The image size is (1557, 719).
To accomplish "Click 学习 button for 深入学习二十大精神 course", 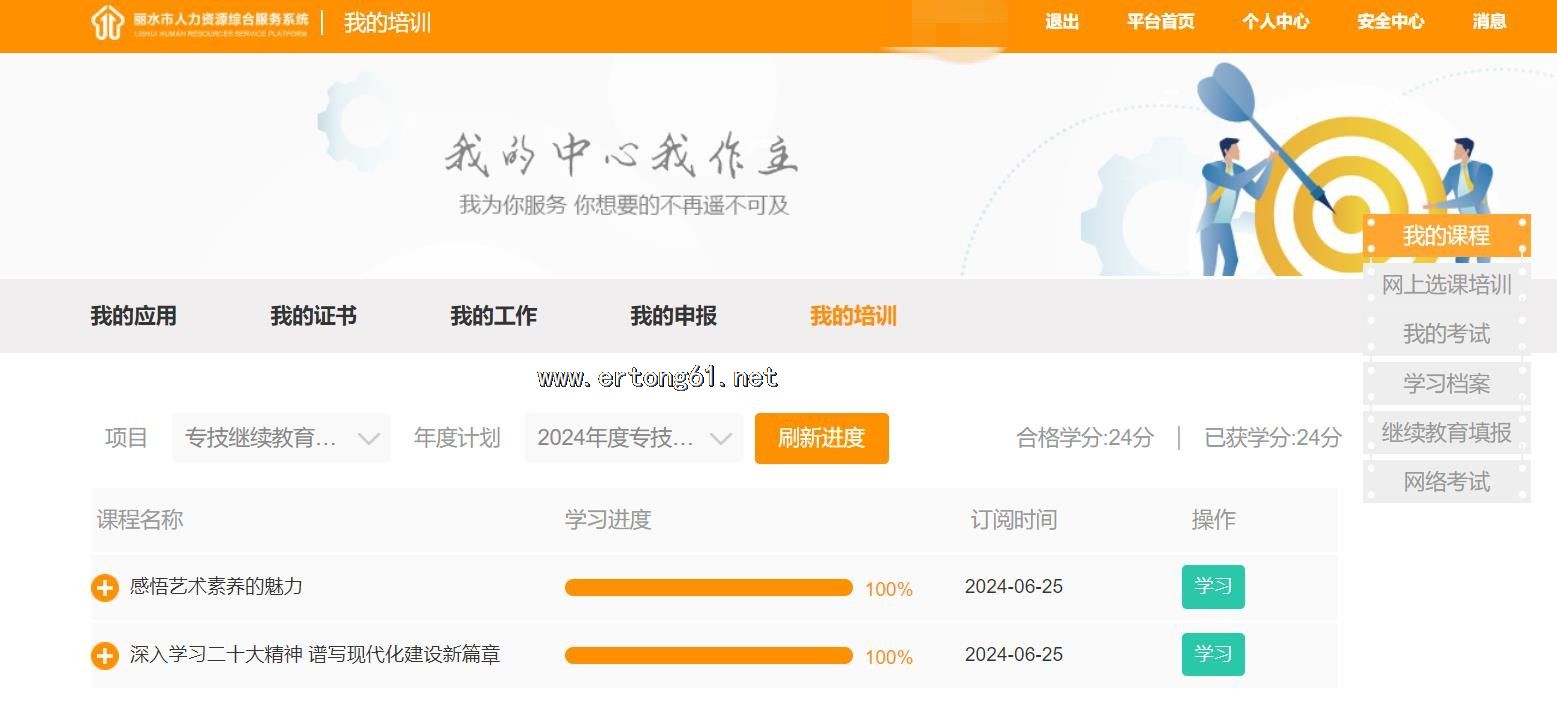I will coord(1212,655).
